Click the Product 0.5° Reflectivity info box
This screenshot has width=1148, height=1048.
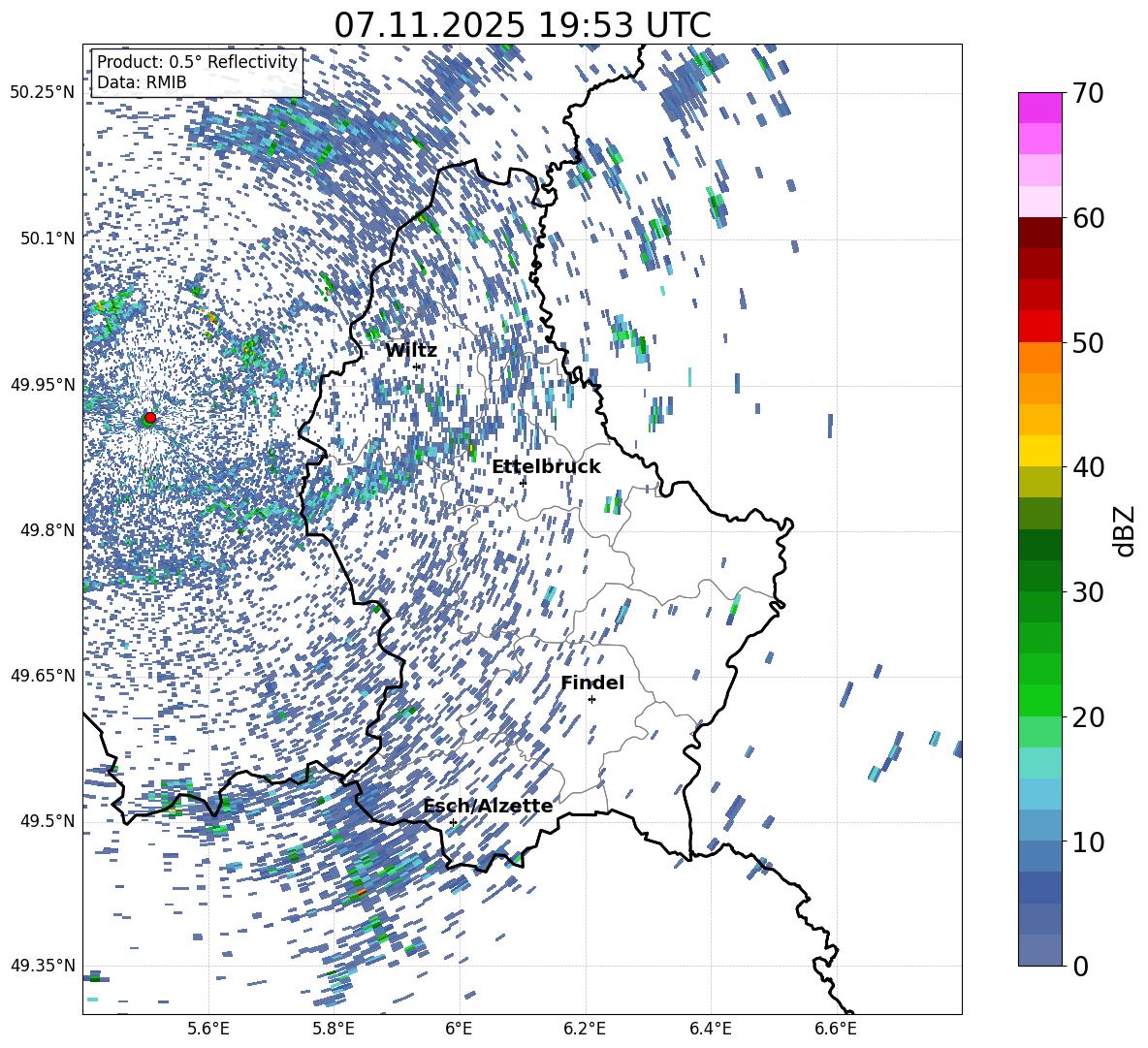click(x=197, y=73)
